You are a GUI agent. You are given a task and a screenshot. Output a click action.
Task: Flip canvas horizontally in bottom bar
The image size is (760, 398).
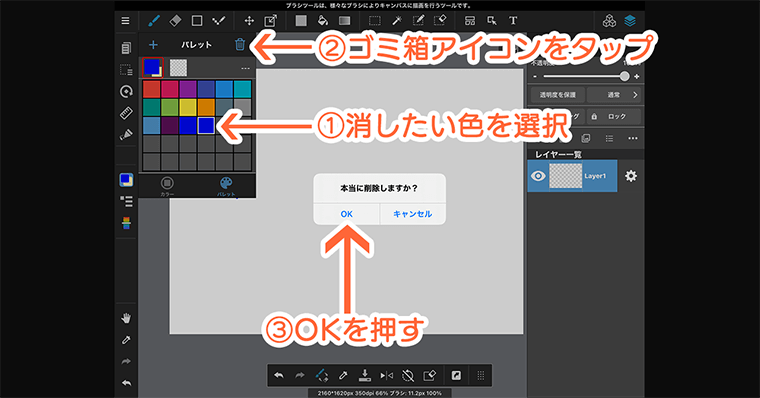386,375
